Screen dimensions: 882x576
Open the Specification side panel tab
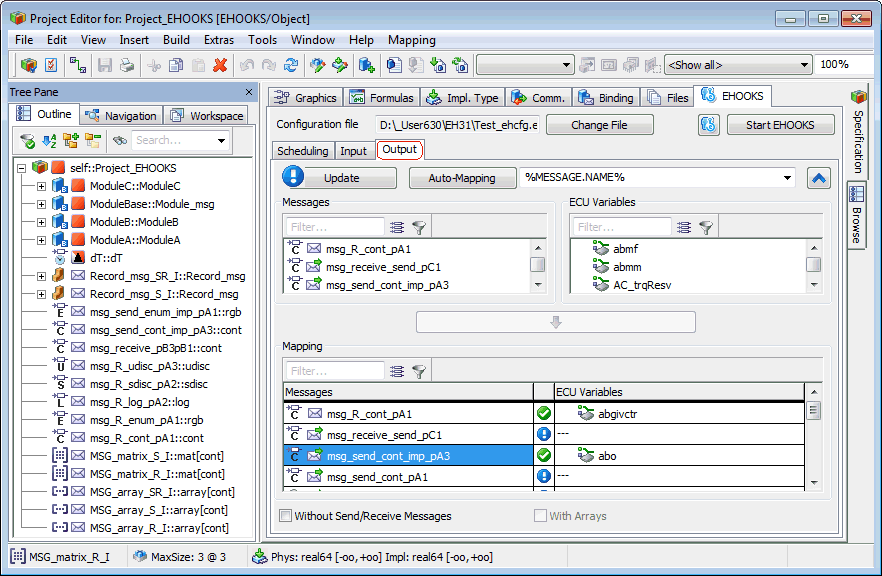[x=857, y=134]
